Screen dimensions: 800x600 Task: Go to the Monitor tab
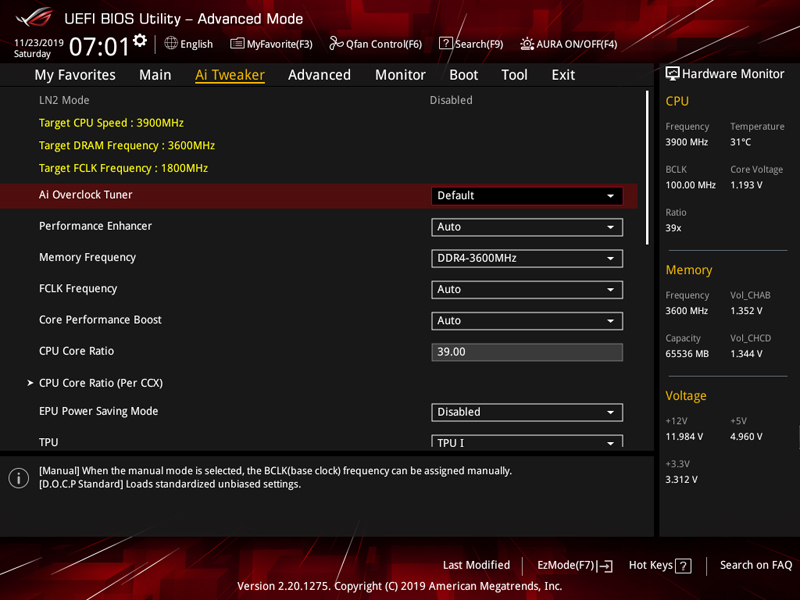400,75
